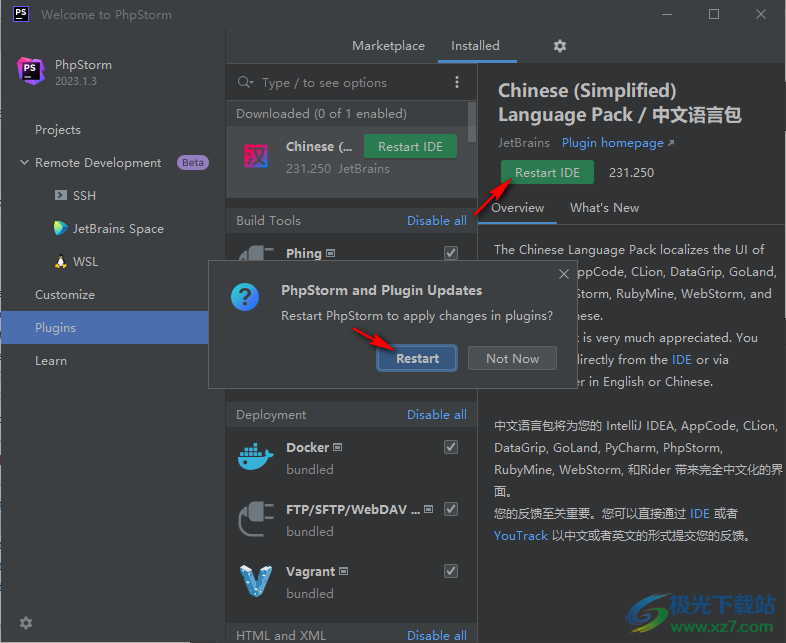Toggle the Docker plugin checkbox

(451, 447)
